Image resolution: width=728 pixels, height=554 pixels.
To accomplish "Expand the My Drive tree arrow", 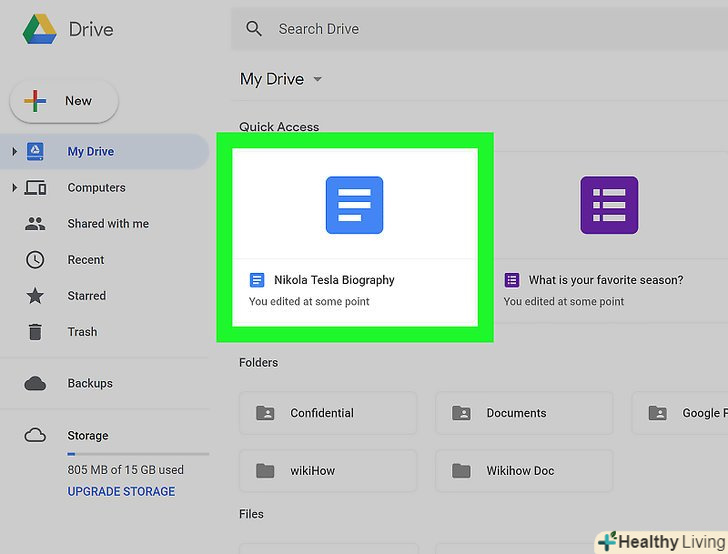I will tap(14, 152).
